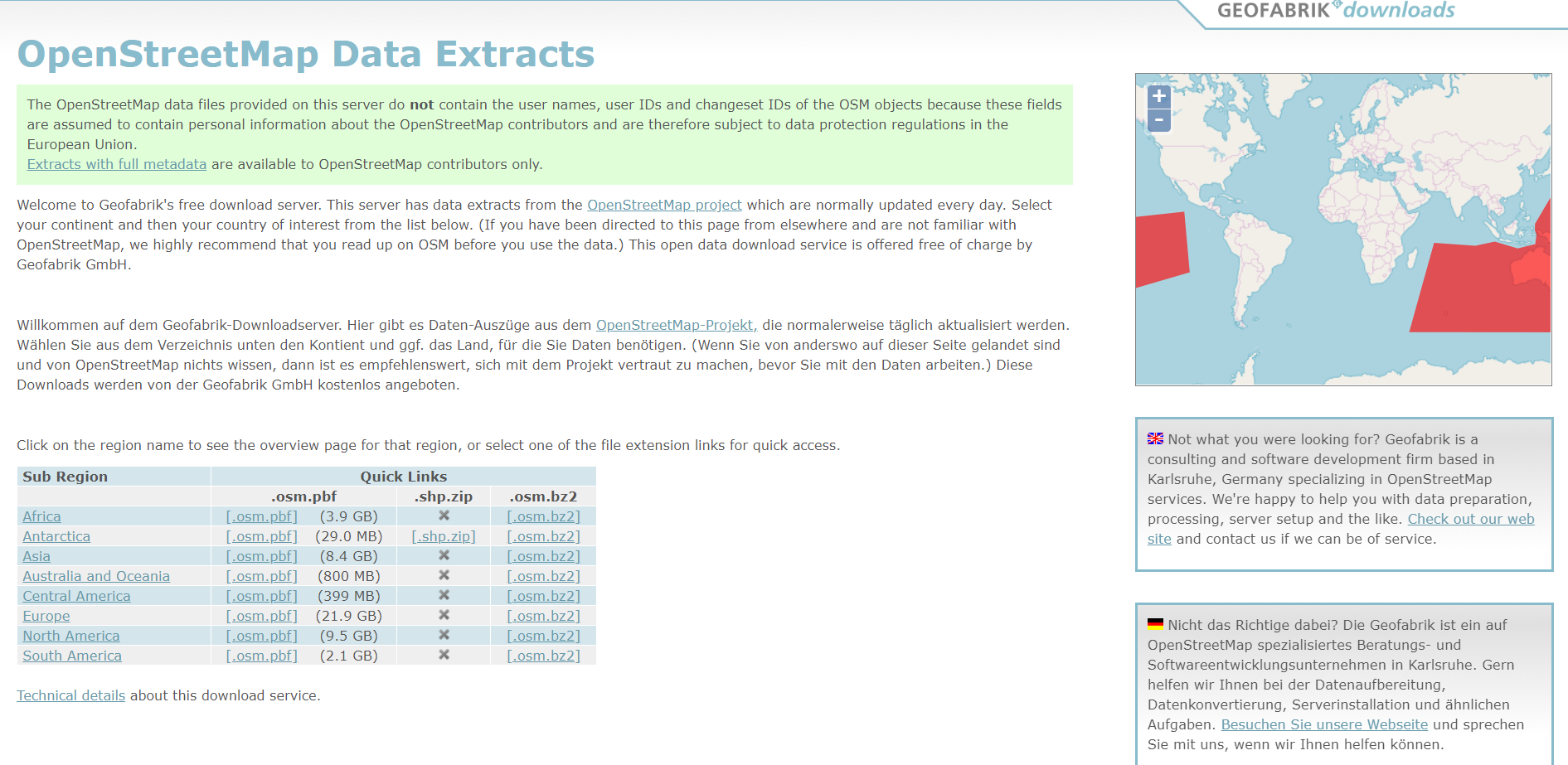Download North America .osm.pbf extract

click(261, 636)
